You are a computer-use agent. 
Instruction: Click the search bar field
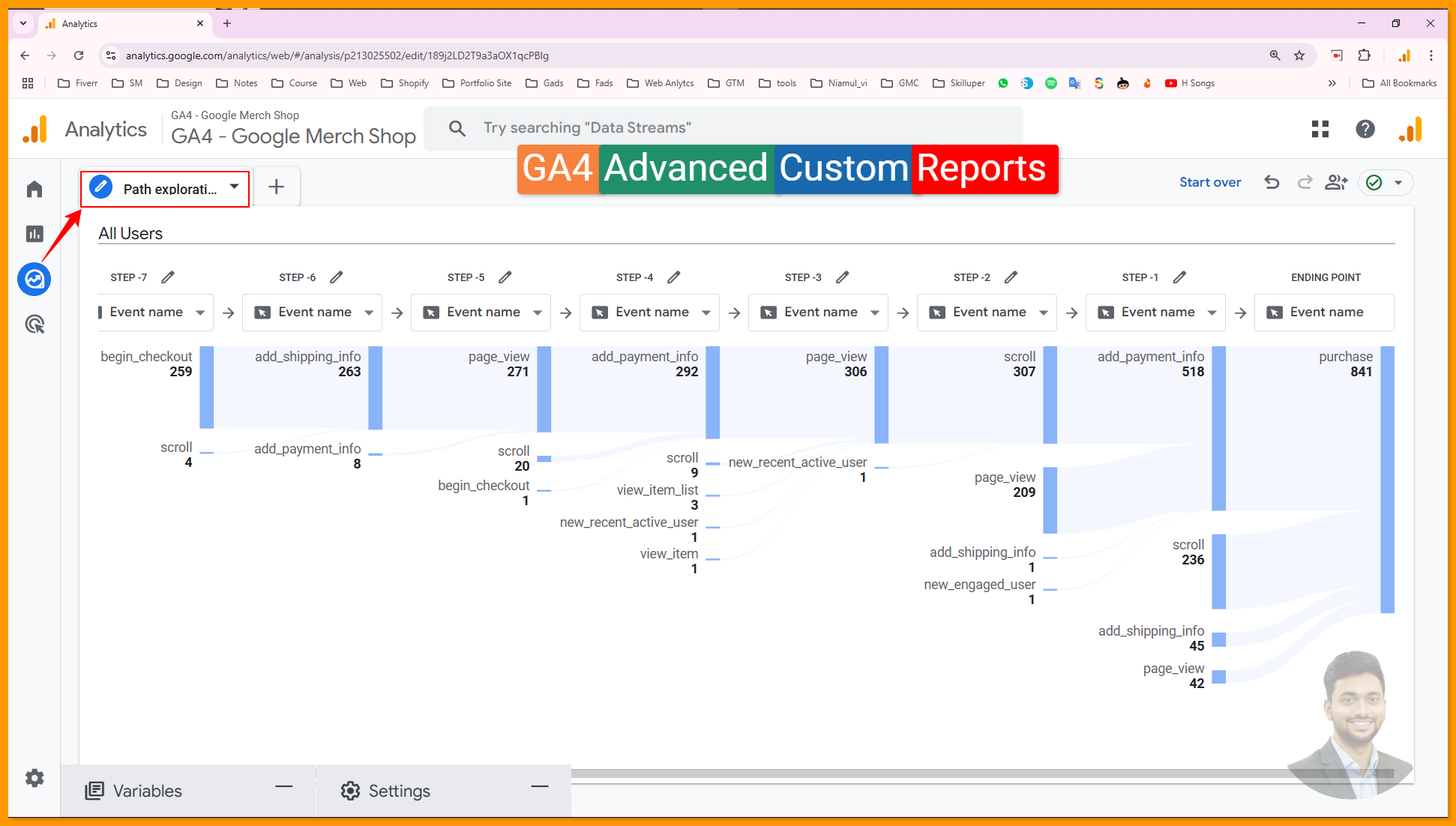724,128
